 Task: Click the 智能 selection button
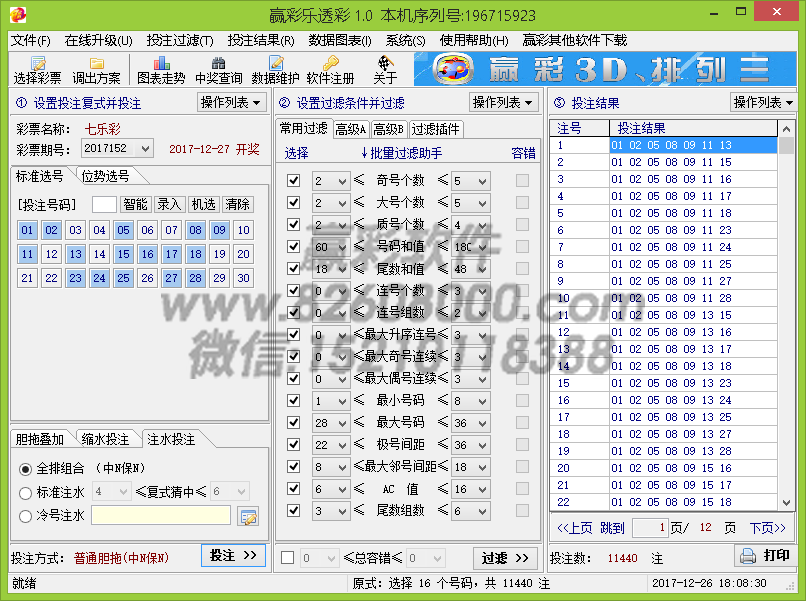[x=136, y=205]
